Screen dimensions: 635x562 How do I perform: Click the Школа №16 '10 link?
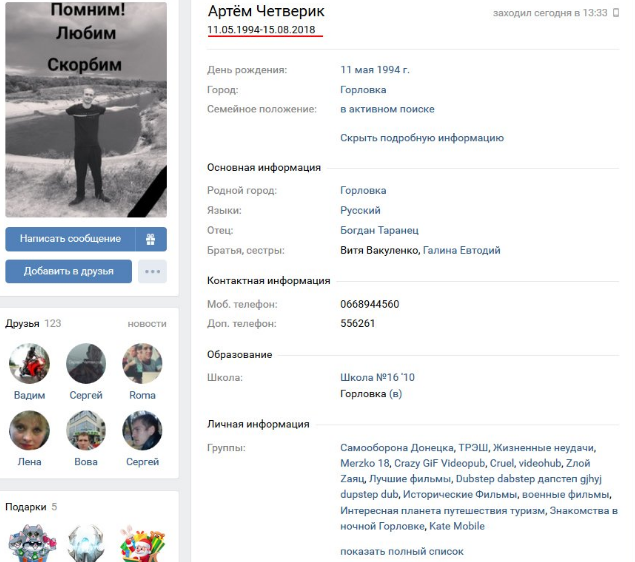click(x=377, y=377)
